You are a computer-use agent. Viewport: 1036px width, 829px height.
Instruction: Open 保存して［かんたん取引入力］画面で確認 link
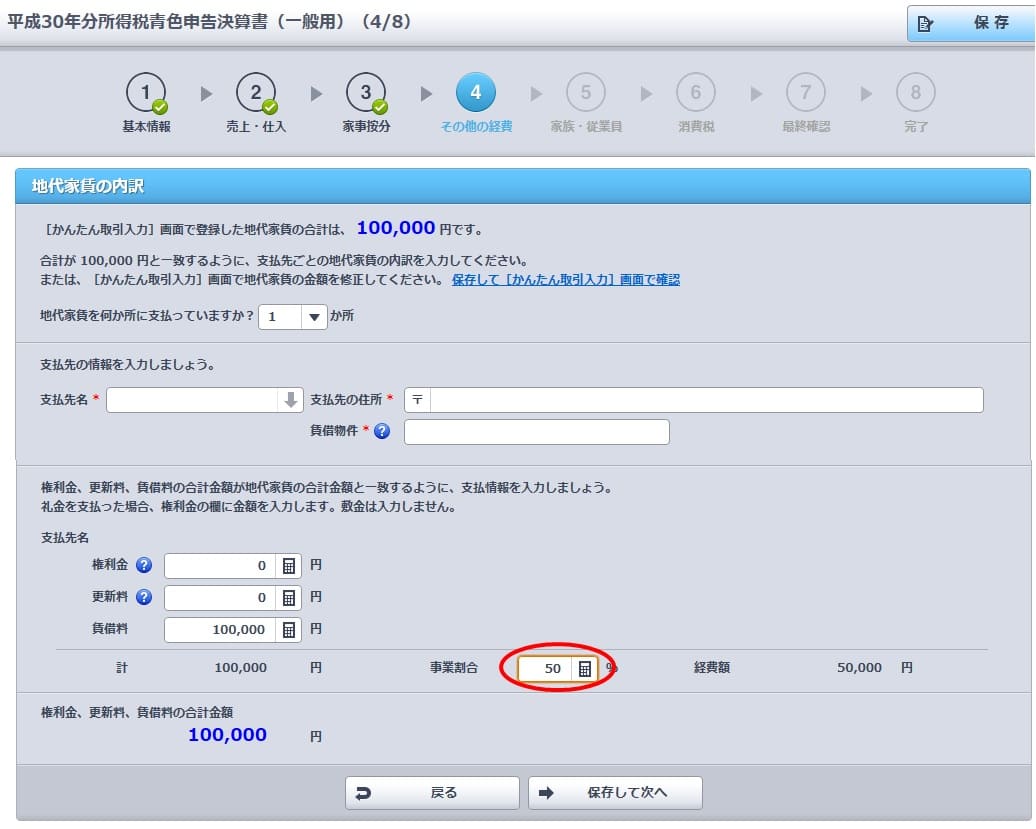566,280
